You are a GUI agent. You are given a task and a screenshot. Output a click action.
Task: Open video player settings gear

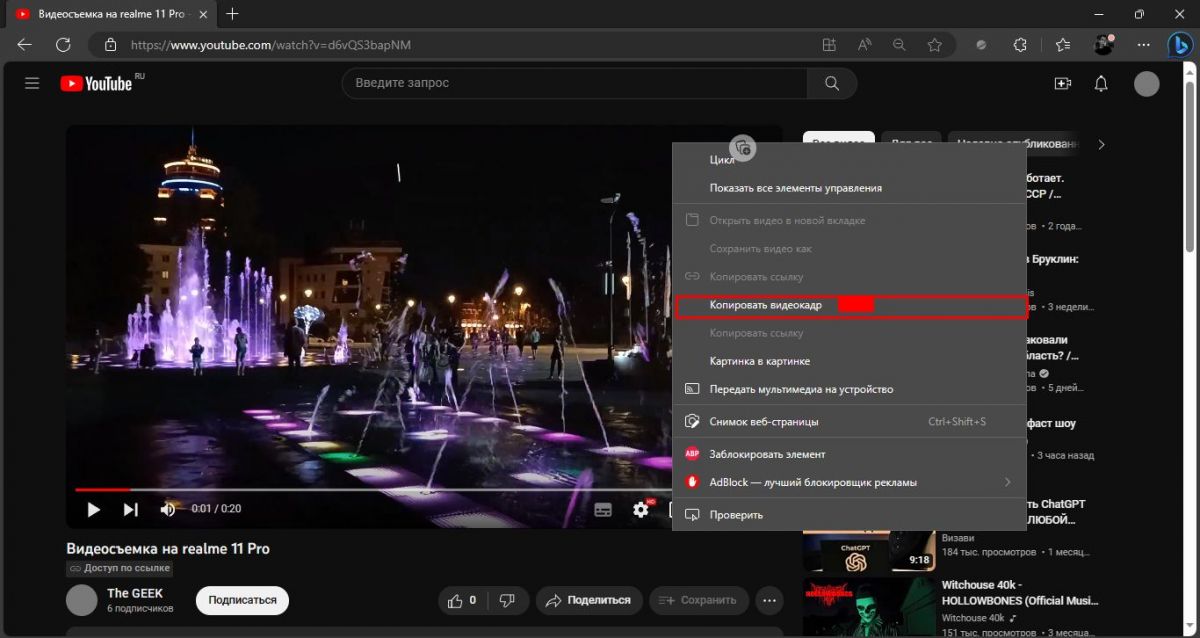point(641,510)
